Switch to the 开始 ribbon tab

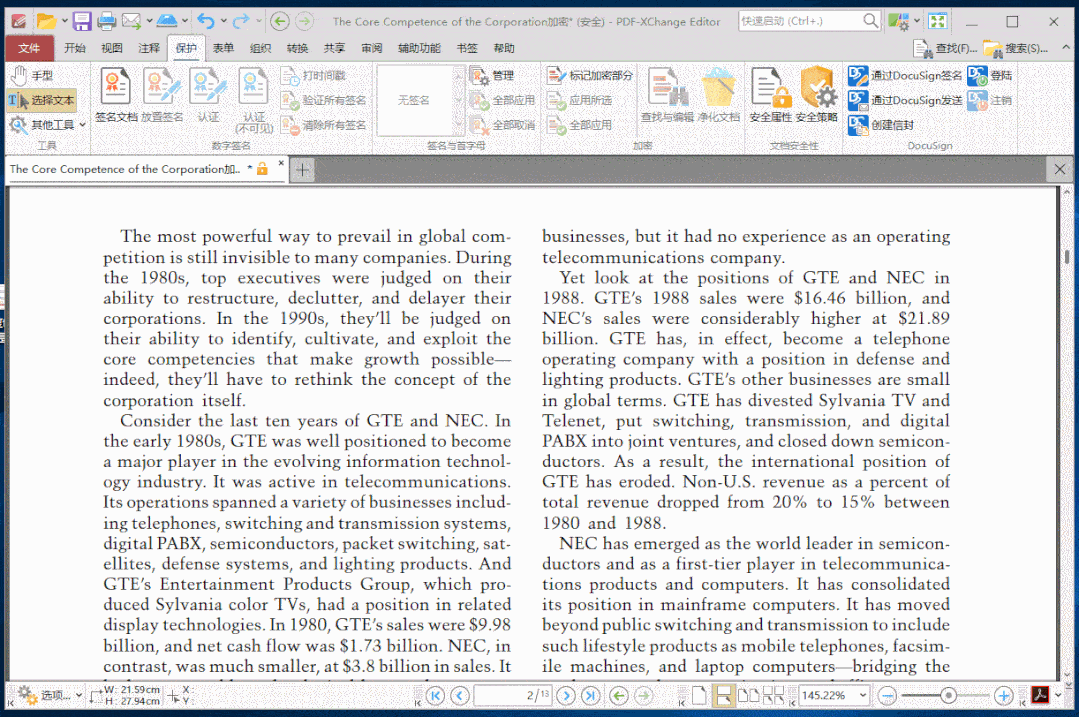77,47
